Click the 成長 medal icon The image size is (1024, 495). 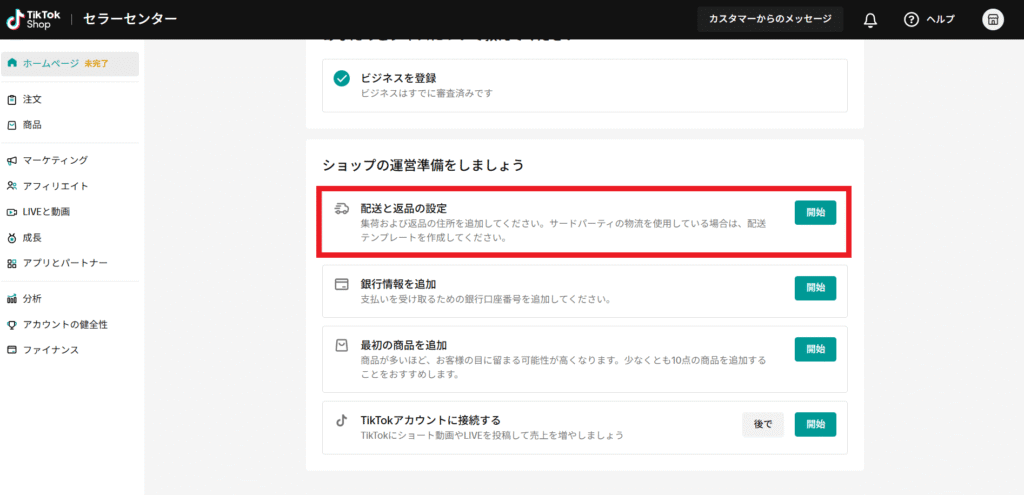pyautogui.click(x=12, y=238)
